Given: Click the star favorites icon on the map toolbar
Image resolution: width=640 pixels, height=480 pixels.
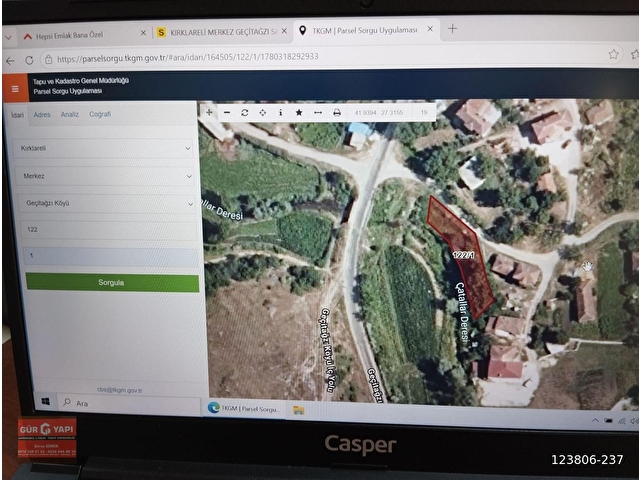Looking at the screenshot, I should click(x=299, y=113).
